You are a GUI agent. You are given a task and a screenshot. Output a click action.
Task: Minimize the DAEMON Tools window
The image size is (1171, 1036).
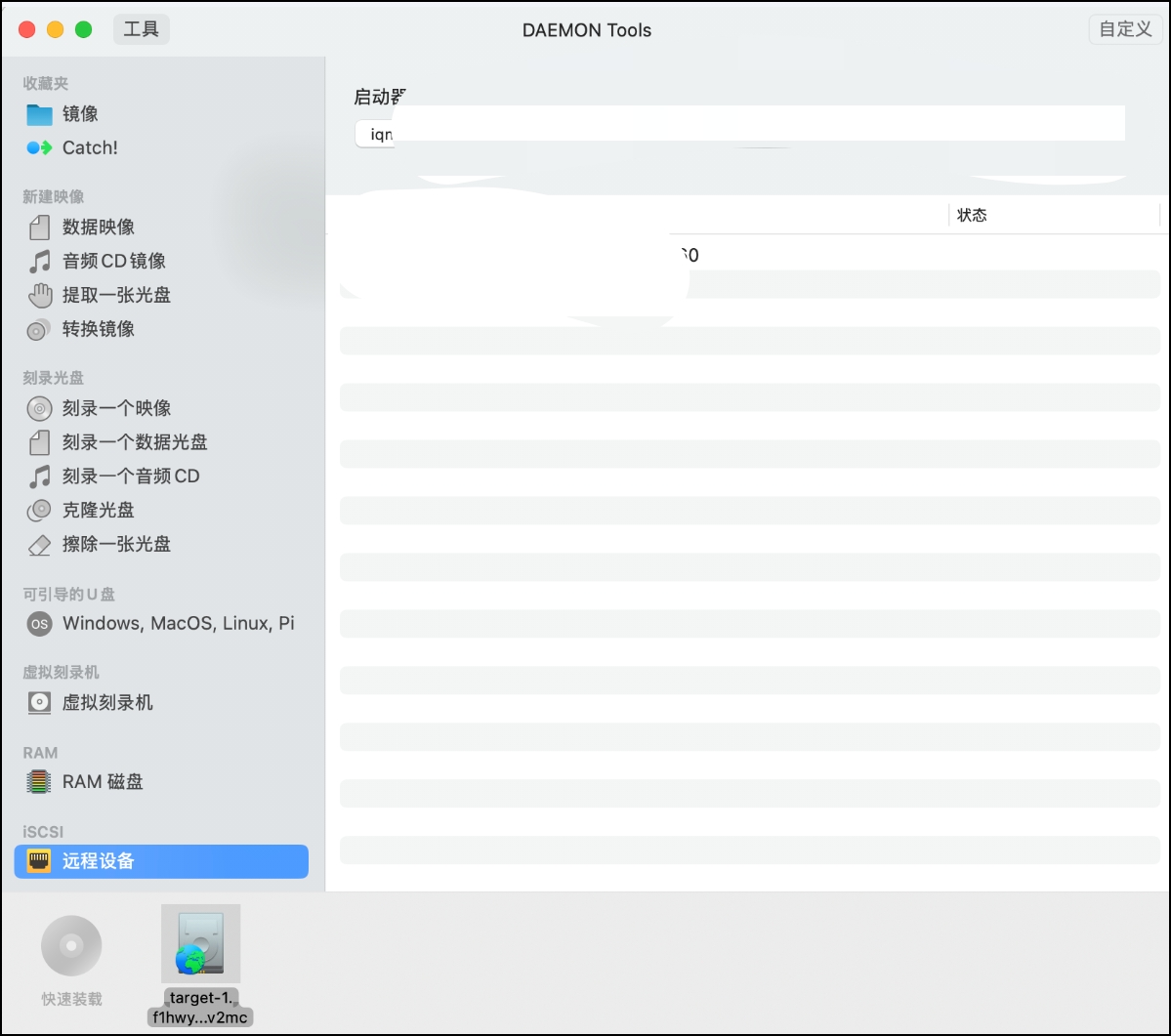point(56,29)
